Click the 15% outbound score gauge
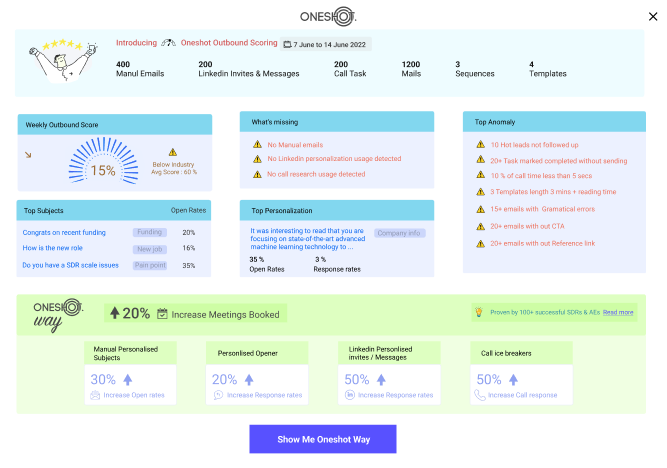This screenshot has height=468, width=667. coord(103,161)
